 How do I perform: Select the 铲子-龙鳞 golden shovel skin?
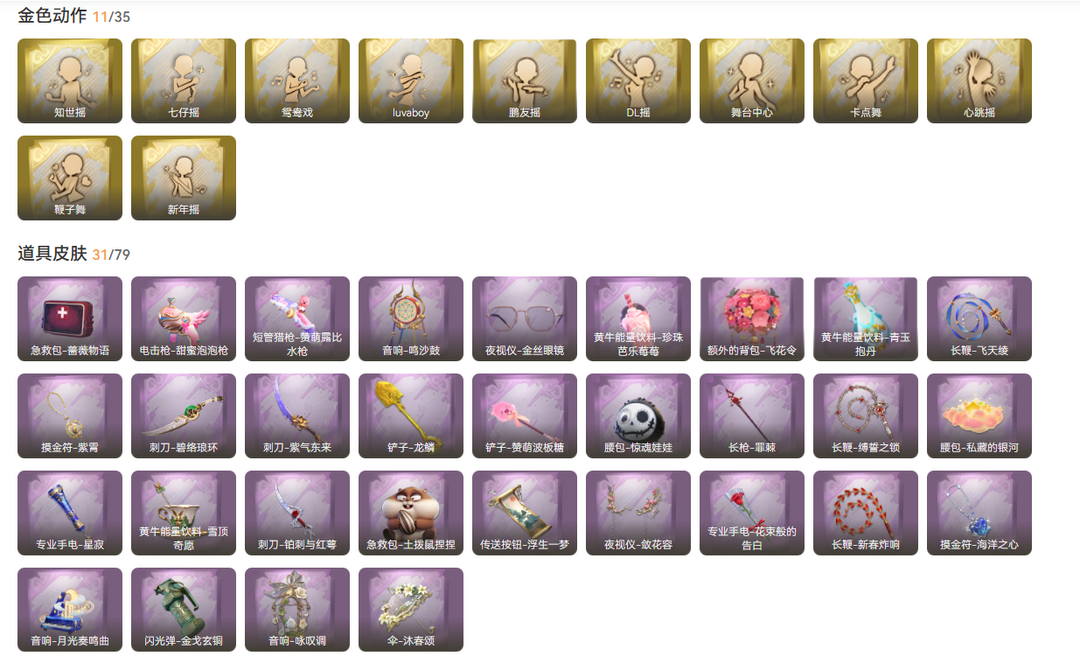411,416
